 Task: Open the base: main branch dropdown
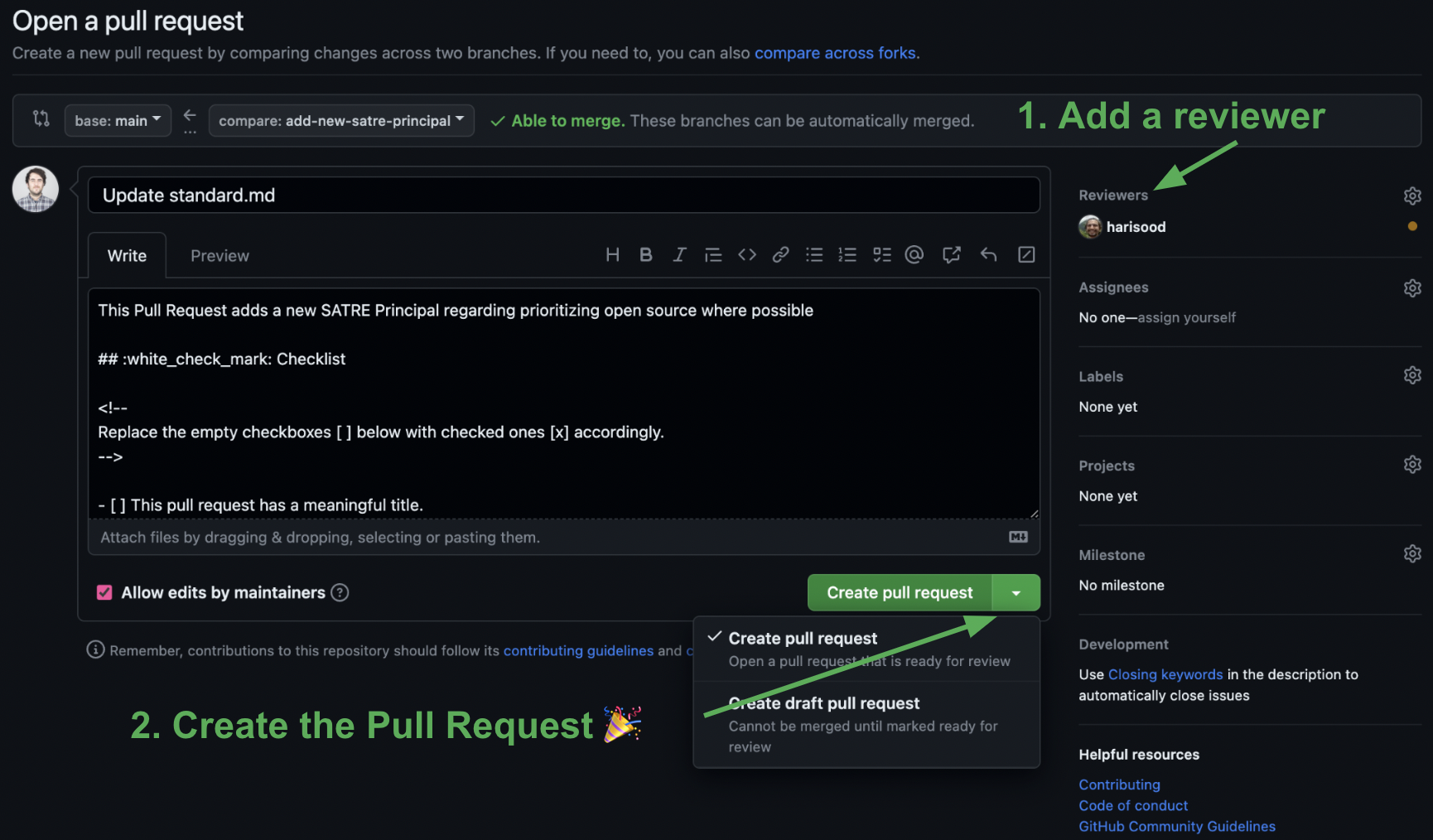(x=118, y=120)
